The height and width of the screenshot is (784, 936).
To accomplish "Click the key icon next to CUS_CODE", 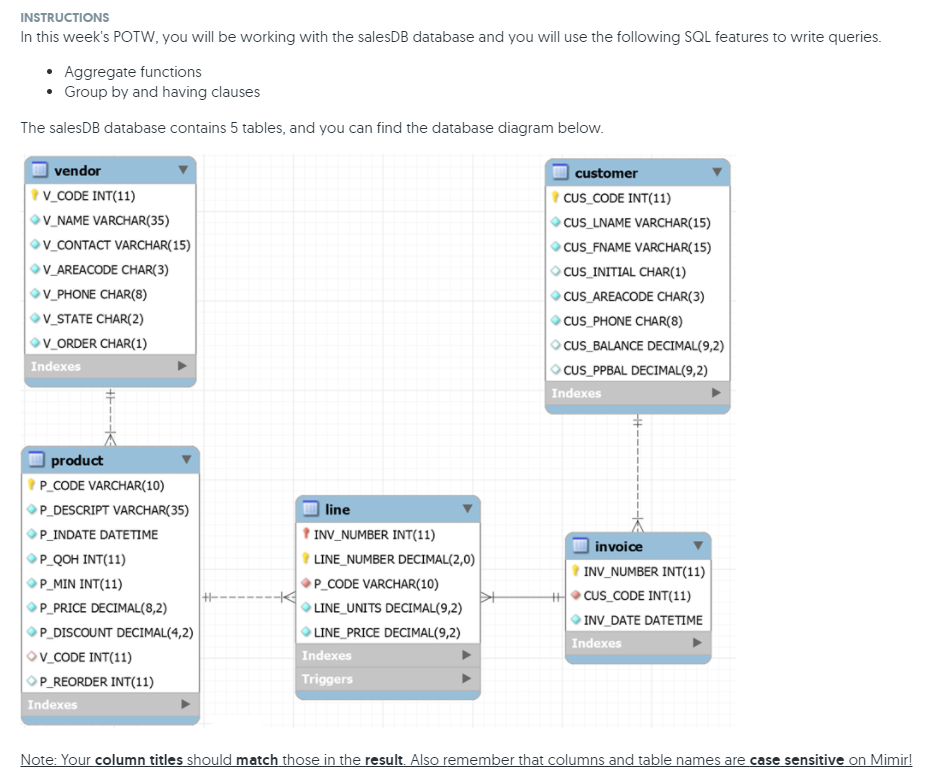I will [553, 198].
